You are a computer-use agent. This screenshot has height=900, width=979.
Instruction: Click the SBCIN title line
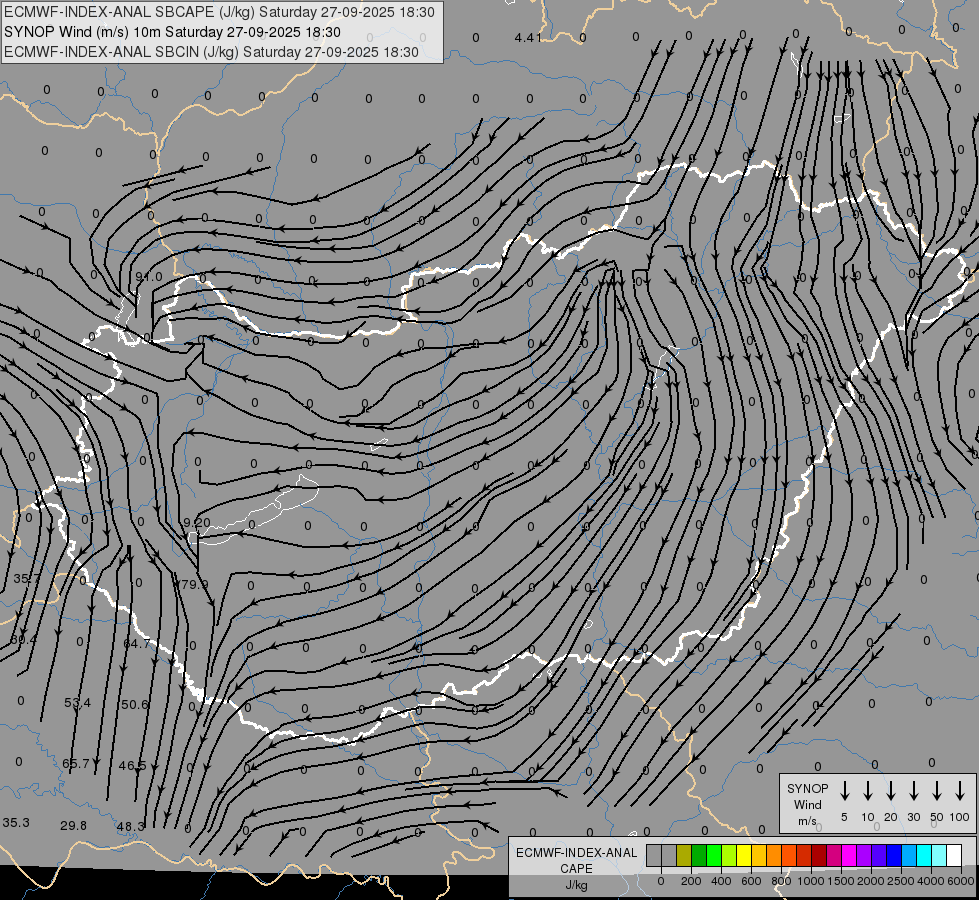pos(211,52)
